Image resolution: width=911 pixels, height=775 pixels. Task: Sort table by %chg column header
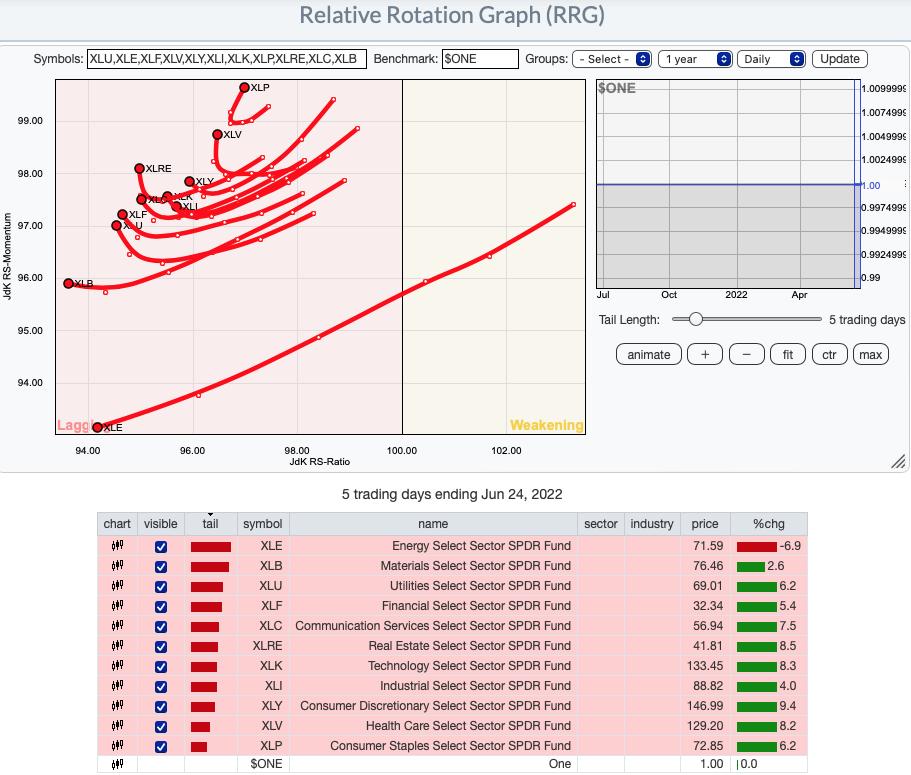pyautogui.click(x=768, y=524)
